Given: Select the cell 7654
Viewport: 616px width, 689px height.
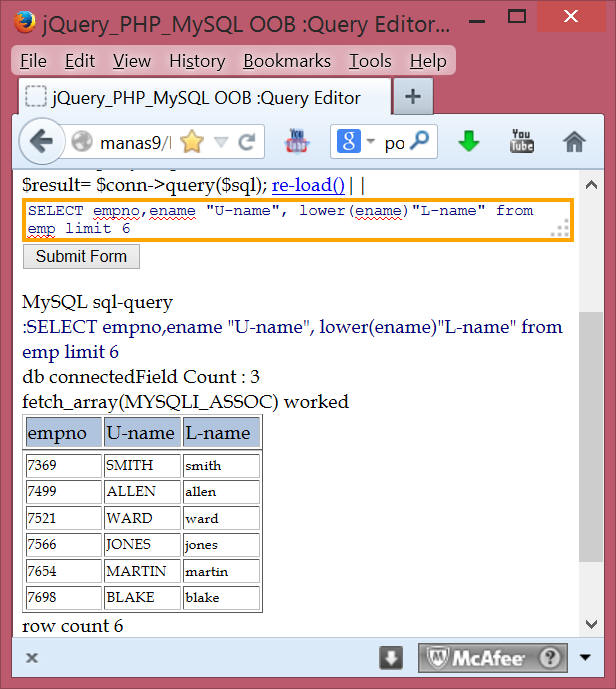Looking at the screenshot, I should [x=64, y=571].
